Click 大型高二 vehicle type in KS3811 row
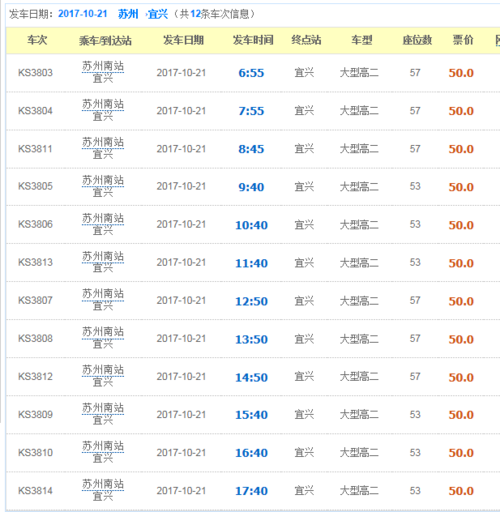 (359, 149)
